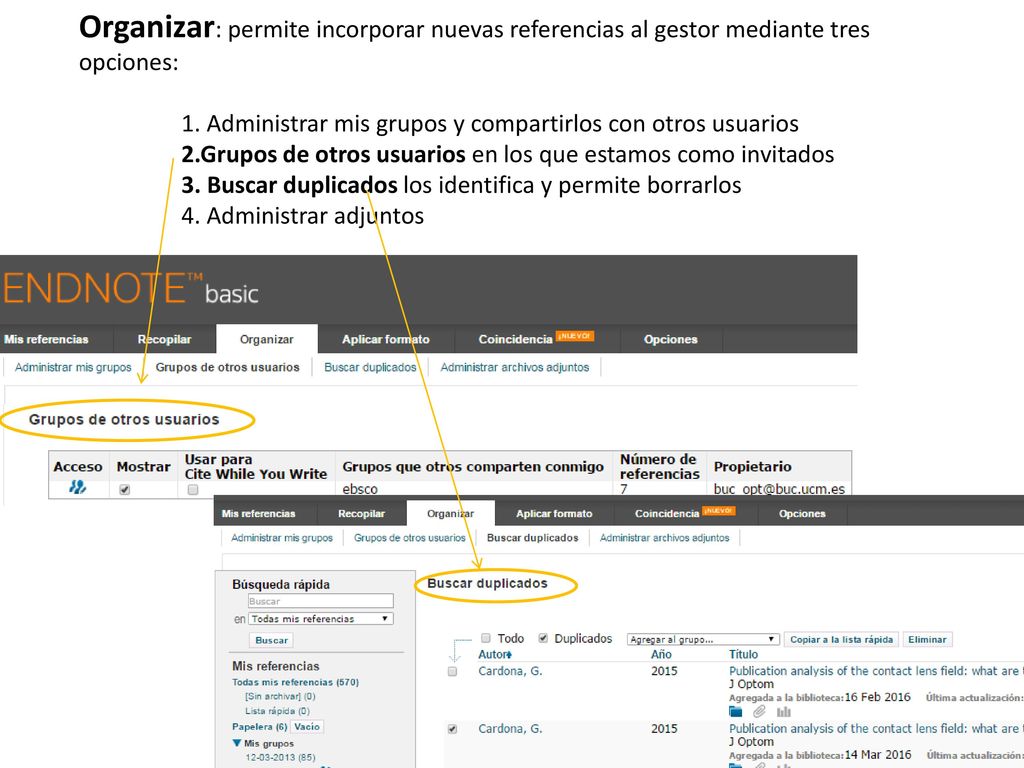Collapse the Mis grupos tree section
Viewport: 1024px width, 768px height.
pos(236,743)
